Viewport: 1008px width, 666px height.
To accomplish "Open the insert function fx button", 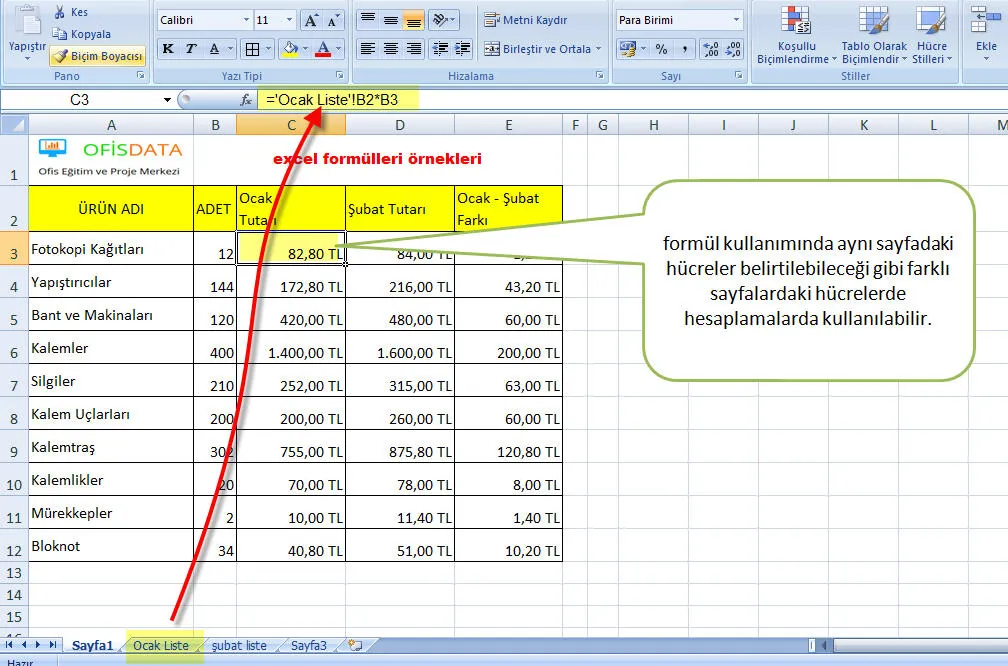I will 246,100.
